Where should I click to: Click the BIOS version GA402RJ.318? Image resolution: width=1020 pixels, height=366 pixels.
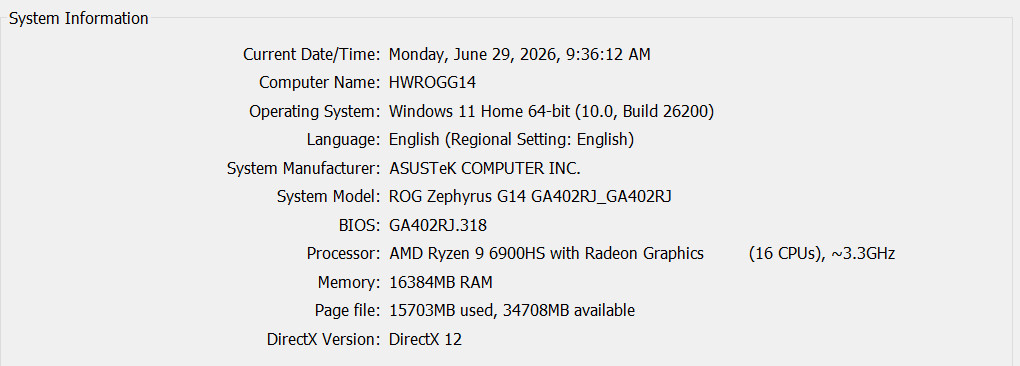[x=438, y=226]
